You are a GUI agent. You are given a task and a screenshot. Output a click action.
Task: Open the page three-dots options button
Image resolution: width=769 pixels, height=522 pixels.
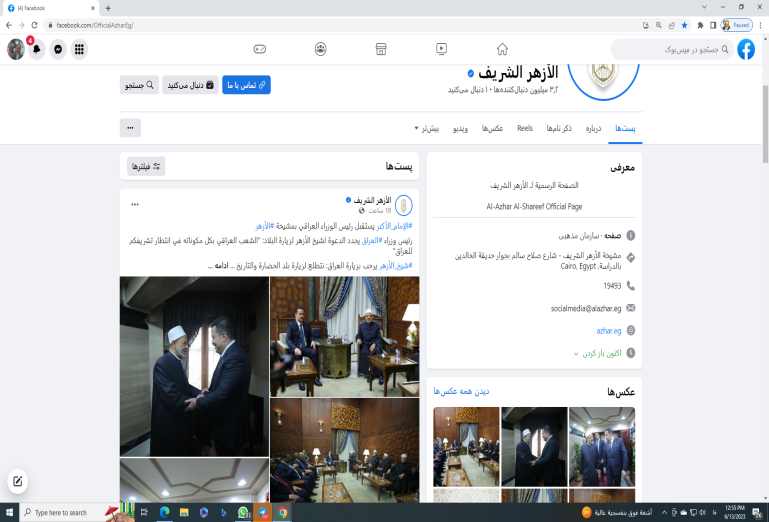[130, 128]
